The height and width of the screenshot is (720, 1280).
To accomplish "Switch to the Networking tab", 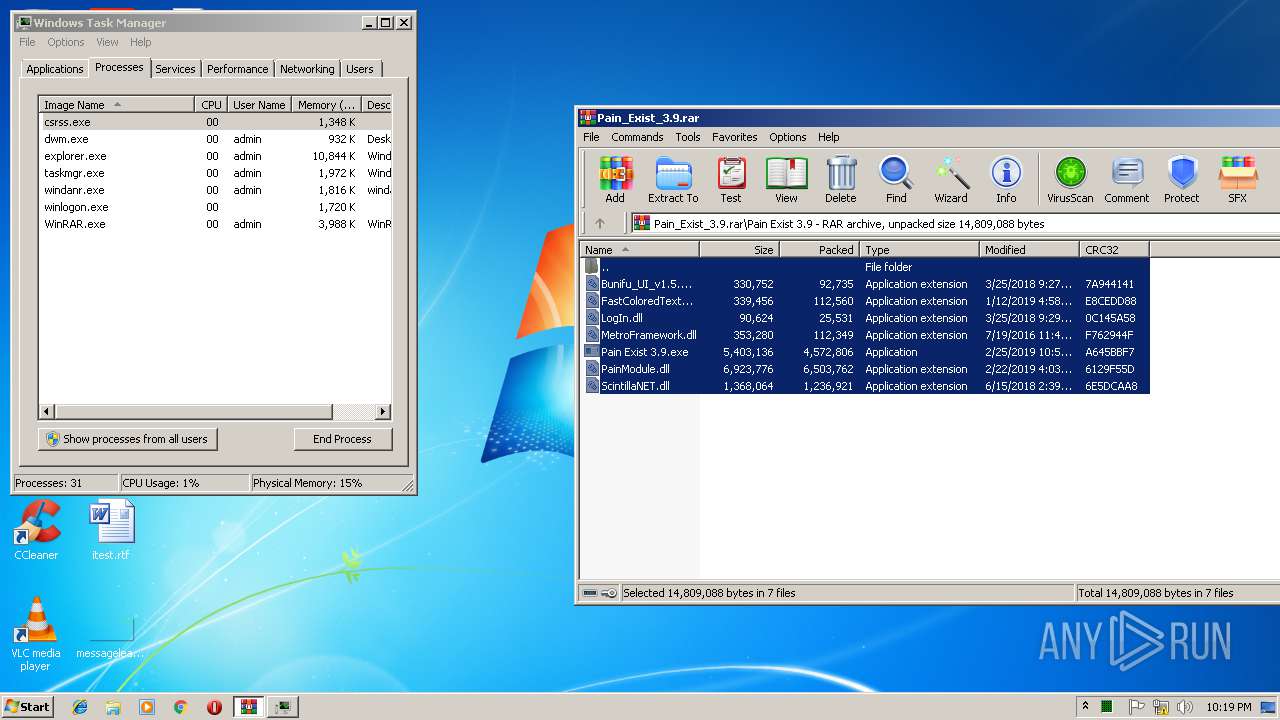I will [307, 69].
